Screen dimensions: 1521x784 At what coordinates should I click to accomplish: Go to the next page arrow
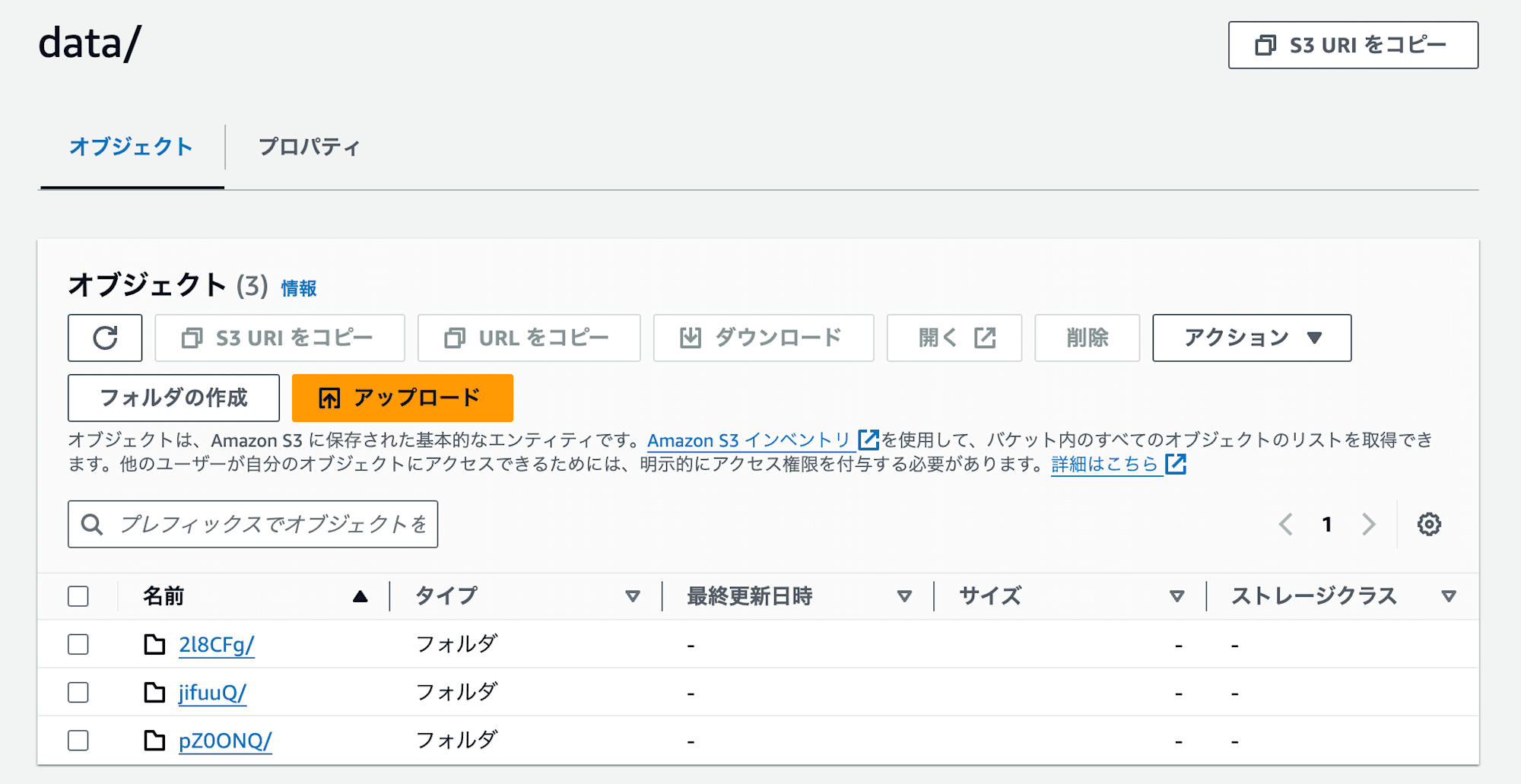click(x=1368, y=524)
